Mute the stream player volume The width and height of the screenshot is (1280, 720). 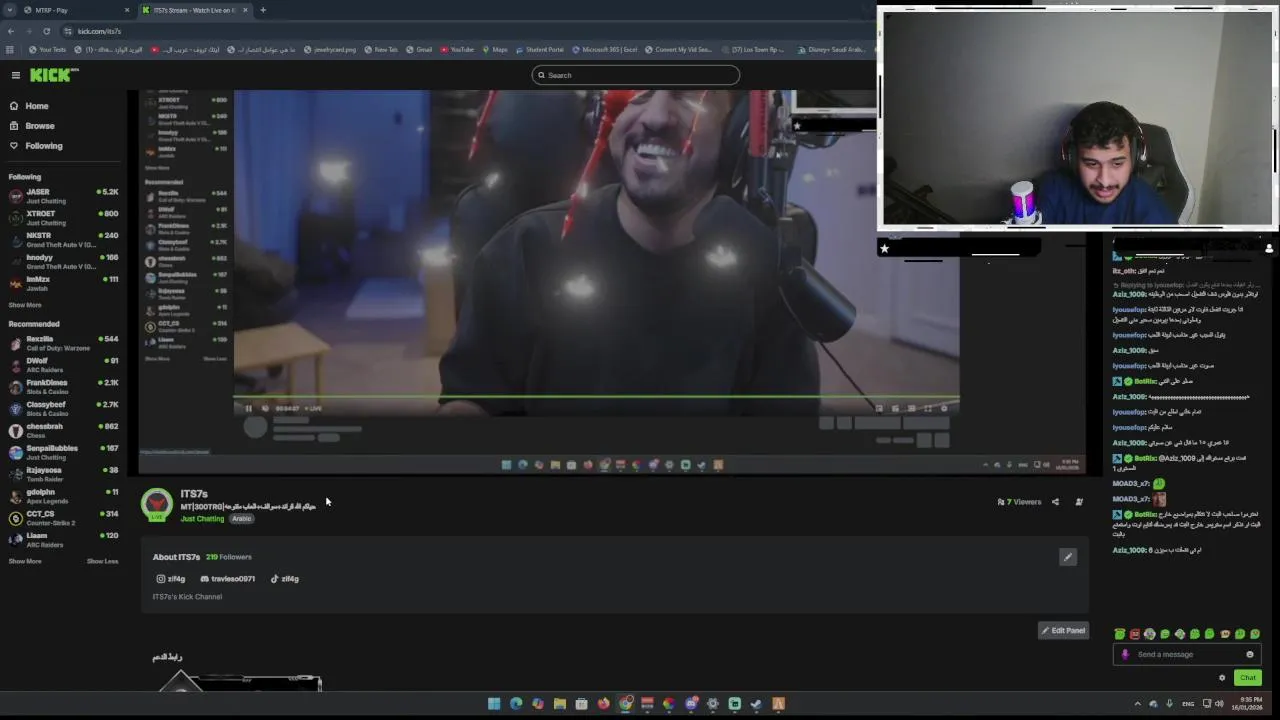pos(265,408)
